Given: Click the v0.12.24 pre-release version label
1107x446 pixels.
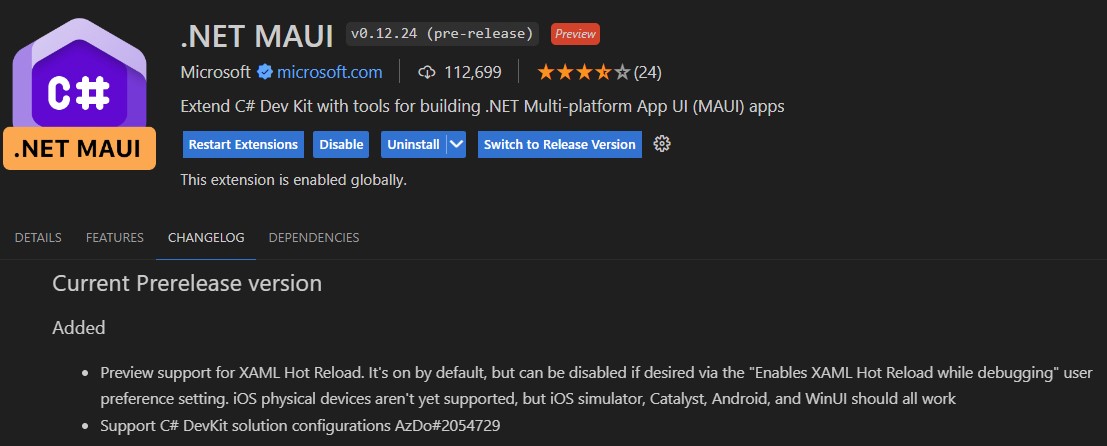Looking at the screenshot, I should pyautogui.click(x=443, y=34).
